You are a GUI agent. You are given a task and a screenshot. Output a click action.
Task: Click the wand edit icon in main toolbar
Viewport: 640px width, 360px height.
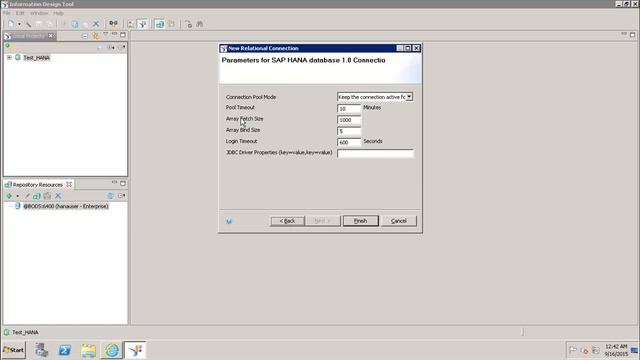coord(28,24)
